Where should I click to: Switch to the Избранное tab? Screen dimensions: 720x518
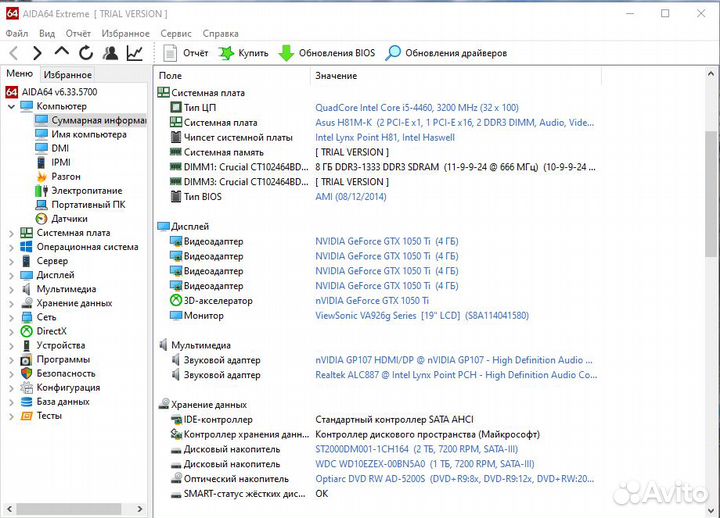tap(67, 74)
